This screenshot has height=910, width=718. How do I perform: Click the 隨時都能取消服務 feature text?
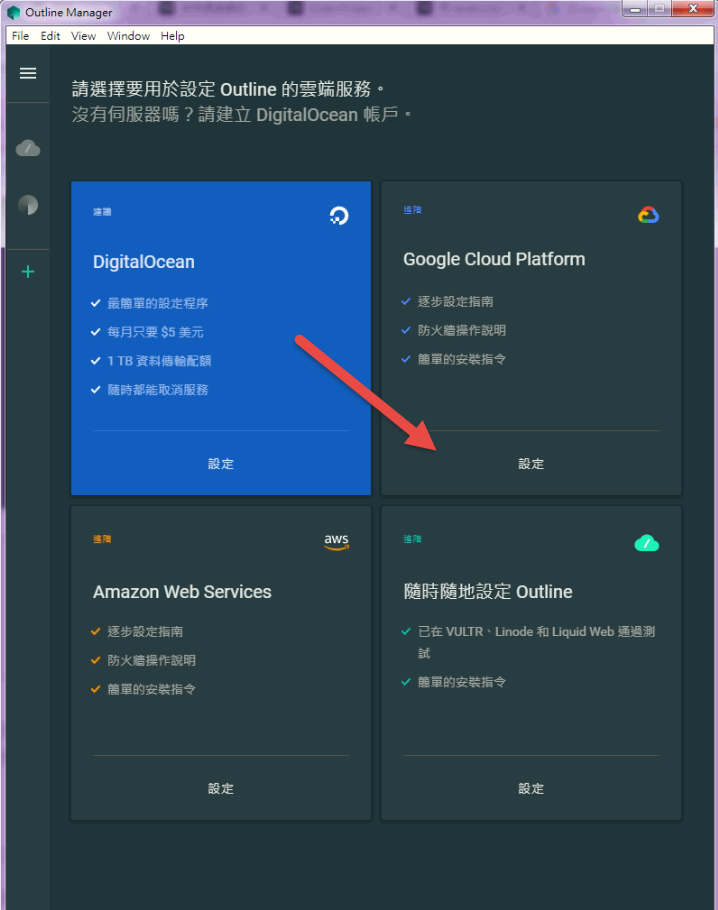click(158, 390)
